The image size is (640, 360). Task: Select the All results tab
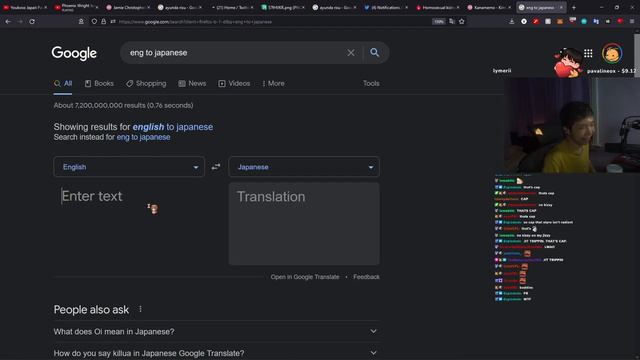pos(63,84)
